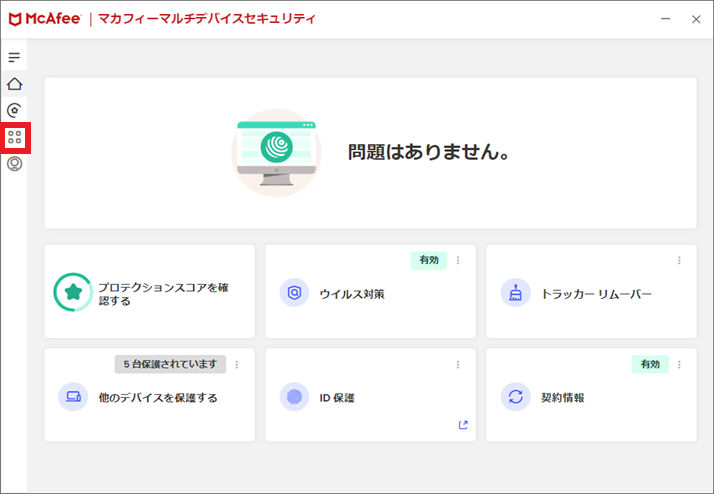
Task: Click the protection score star icon
Action: [x=73, y=292]
